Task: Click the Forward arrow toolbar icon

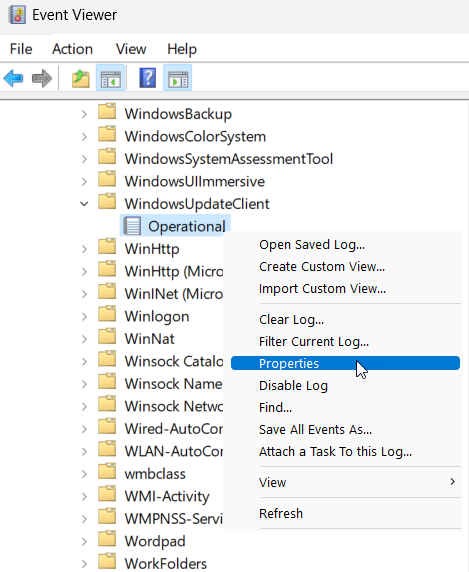Action: tap(42, 78)
